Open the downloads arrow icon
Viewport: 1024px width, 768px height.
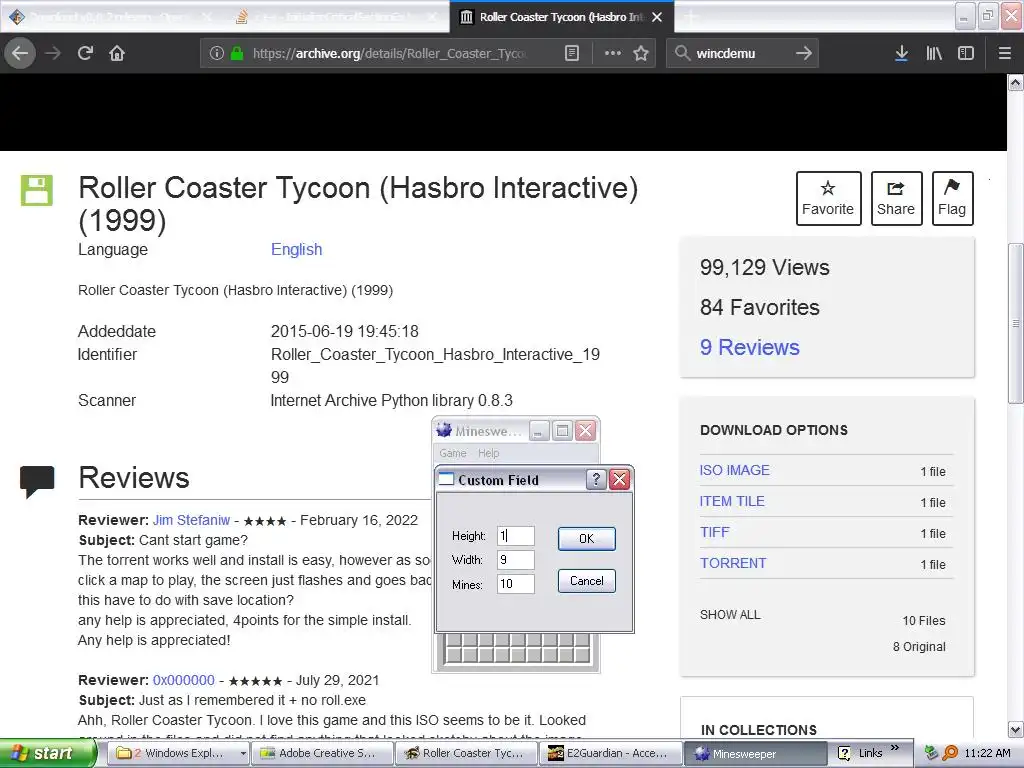click(x=901, y=53)
